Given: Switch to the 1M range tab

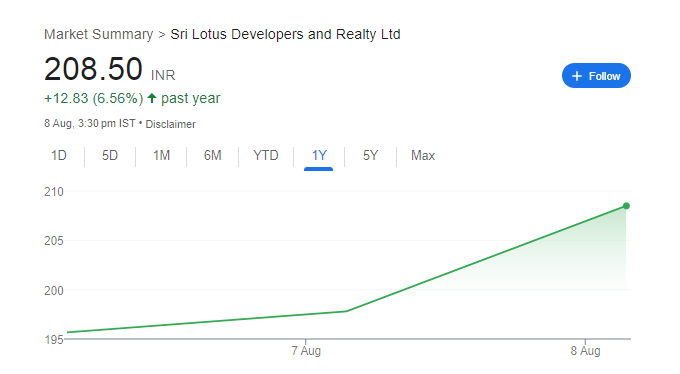Looking at the screenshot, I should coord(161,155).
